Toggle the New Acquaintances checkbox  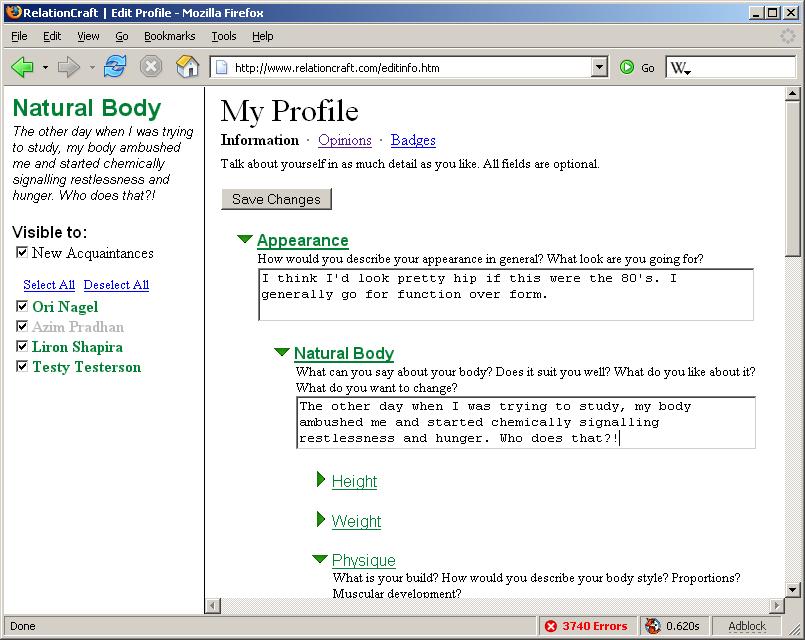click(x=22, y=252)
